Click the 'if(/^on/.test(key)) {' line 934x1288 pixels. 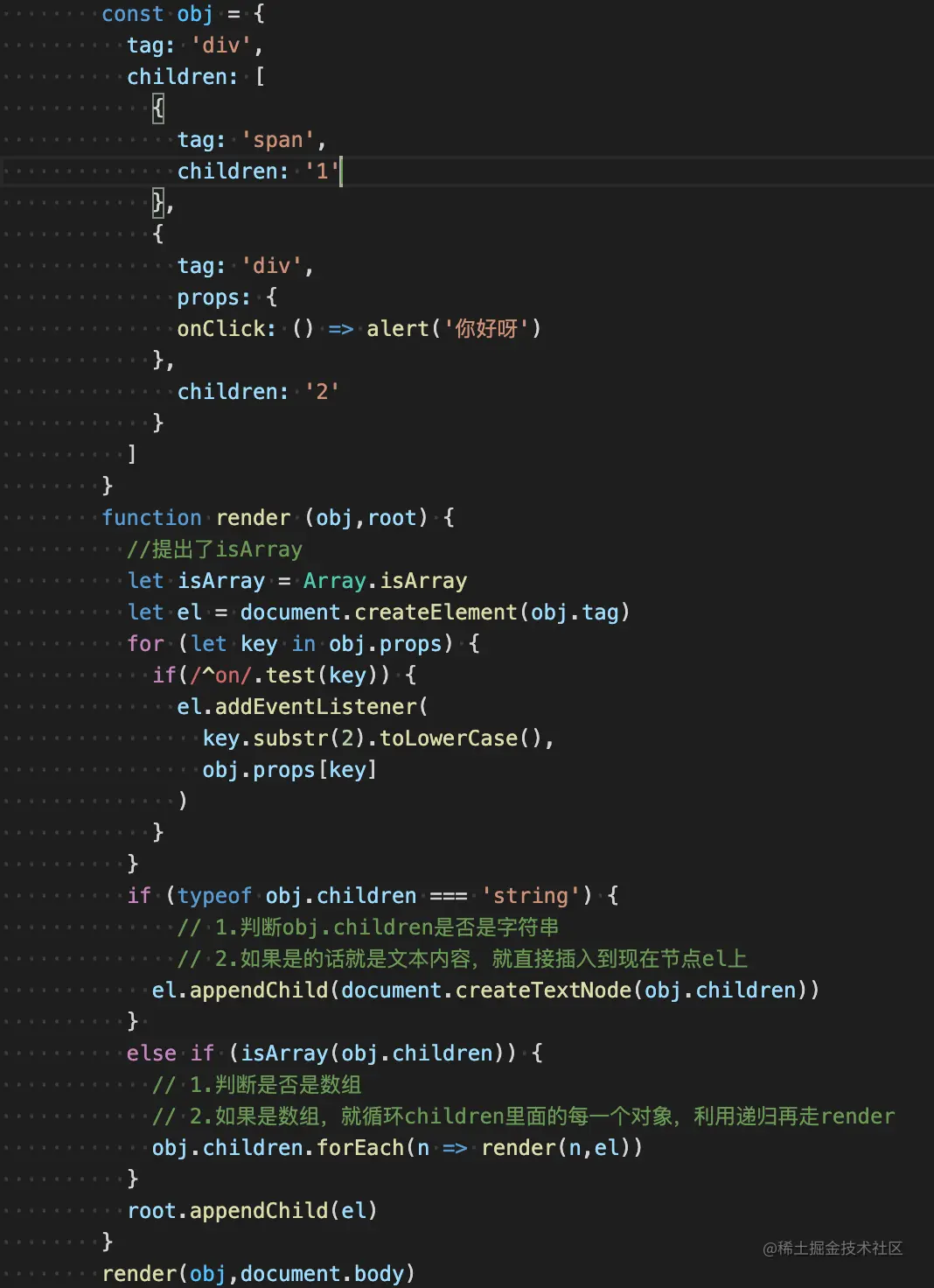click(x=284, y=675)
